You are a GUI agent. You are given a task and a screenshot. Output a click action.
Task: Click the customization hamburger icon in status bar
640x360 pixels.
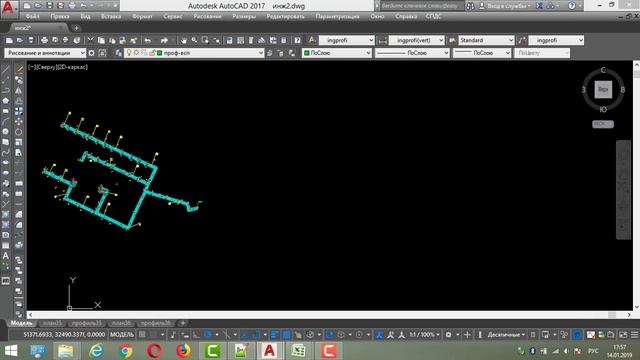(634, 335)
